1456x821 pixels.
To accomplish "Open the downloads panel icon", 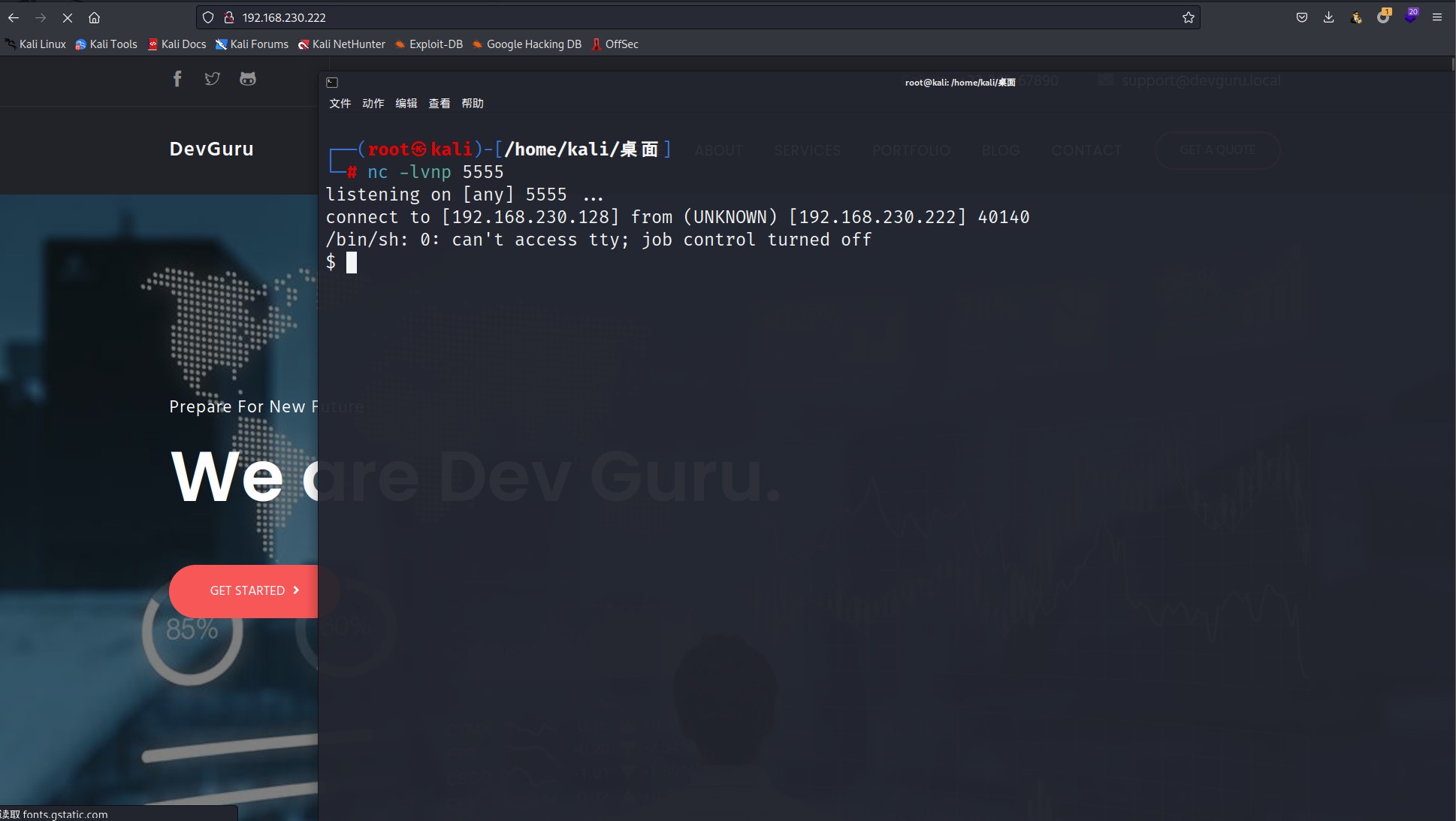I will click(x=1328, y=17).
